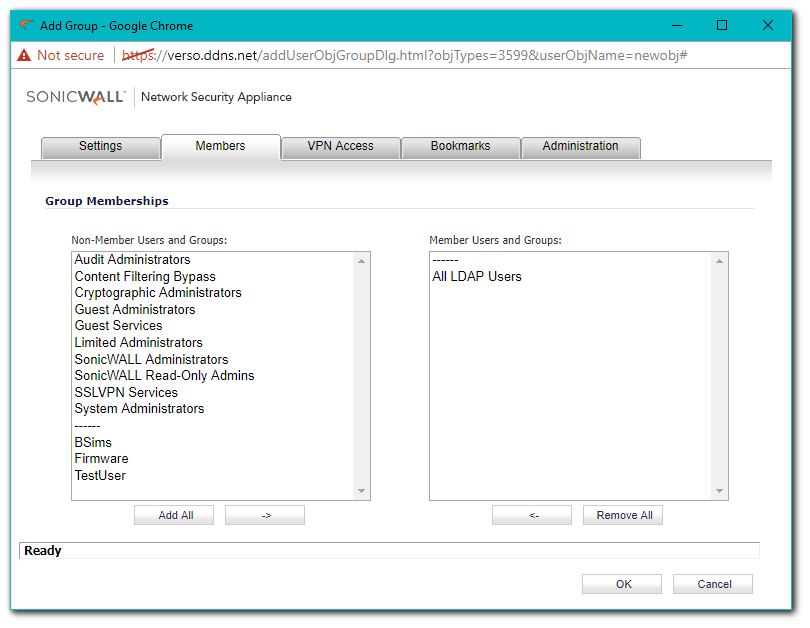
Task: Select SonicWALL Read-Only Admins group
Action: [x=164, y=376]
